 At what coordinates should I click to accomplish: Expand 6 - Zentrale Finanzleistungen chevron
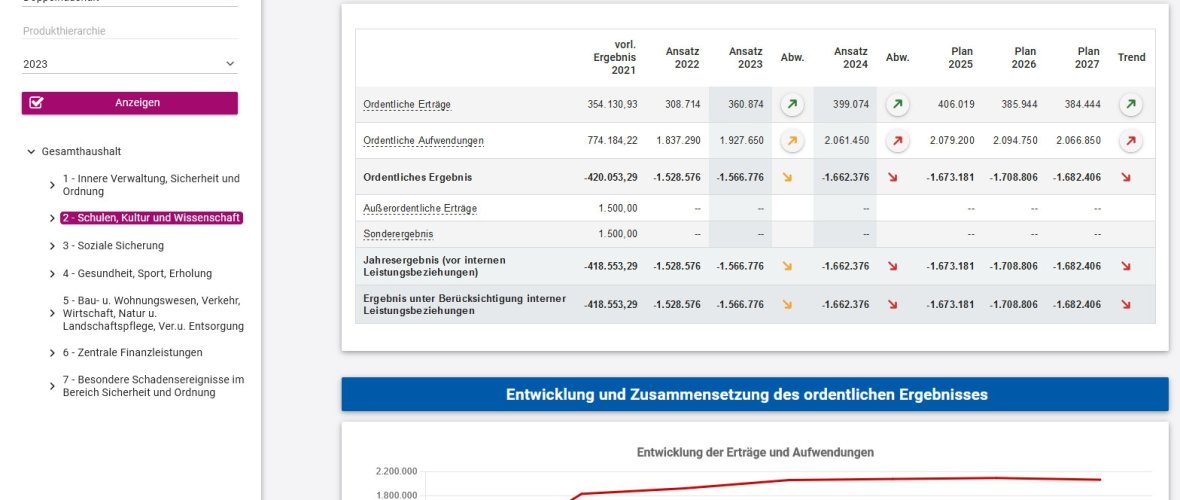tap(52, 353)
